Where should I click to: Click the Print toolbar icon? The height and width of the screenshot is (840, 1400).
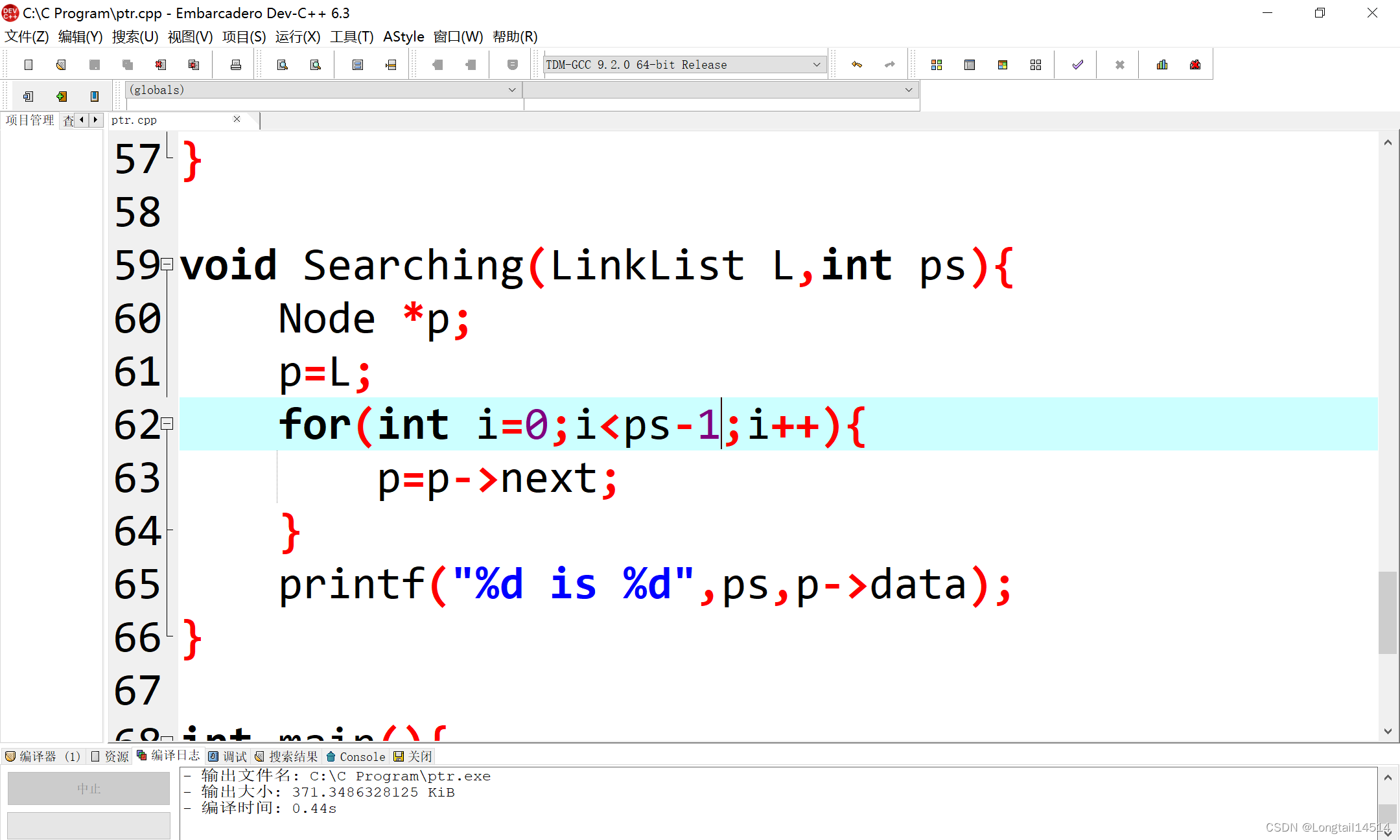pyautogui.click(x=236, y=65)
